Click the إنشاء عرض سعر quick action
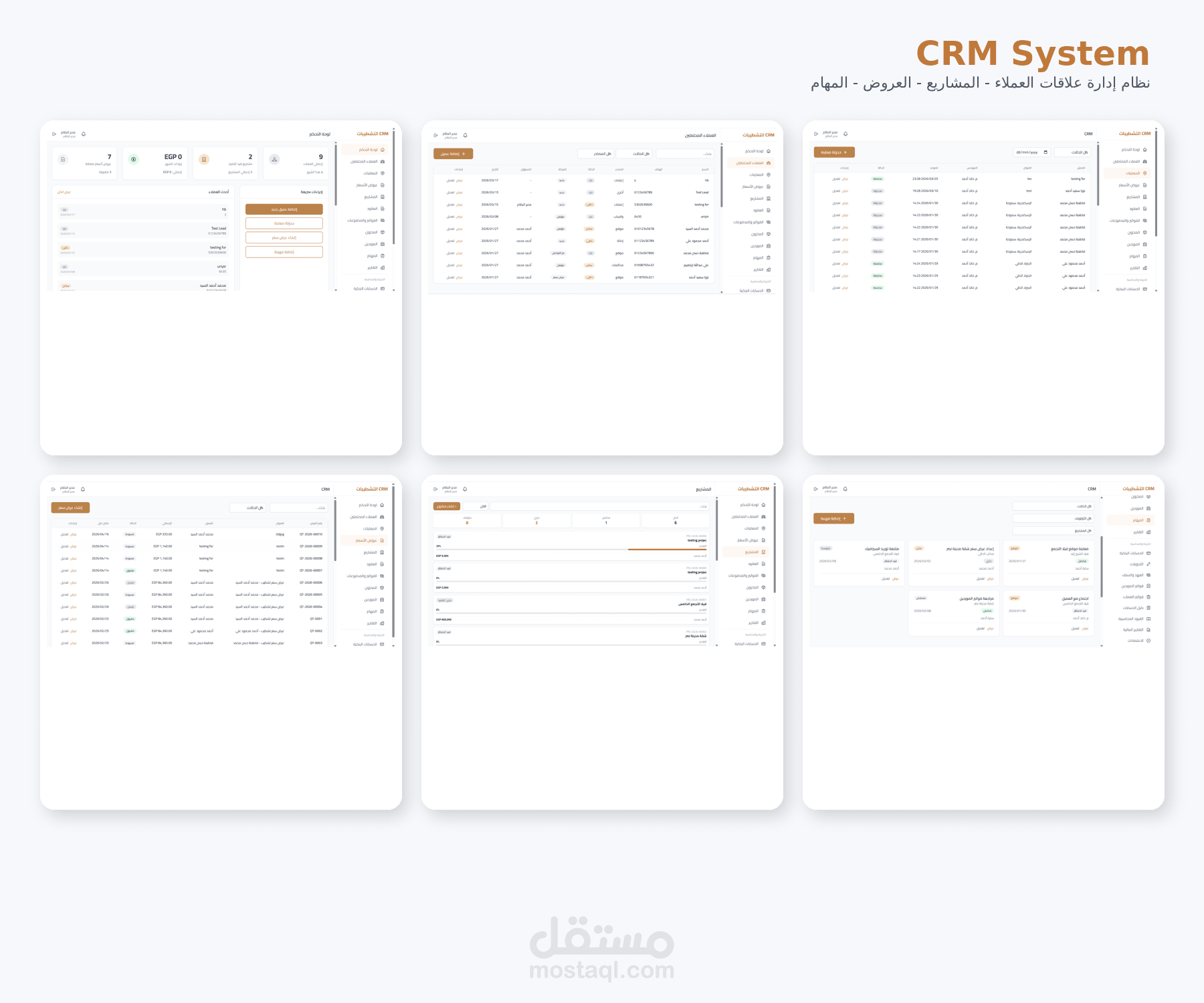1204x1003 pixels. [284, 237]
